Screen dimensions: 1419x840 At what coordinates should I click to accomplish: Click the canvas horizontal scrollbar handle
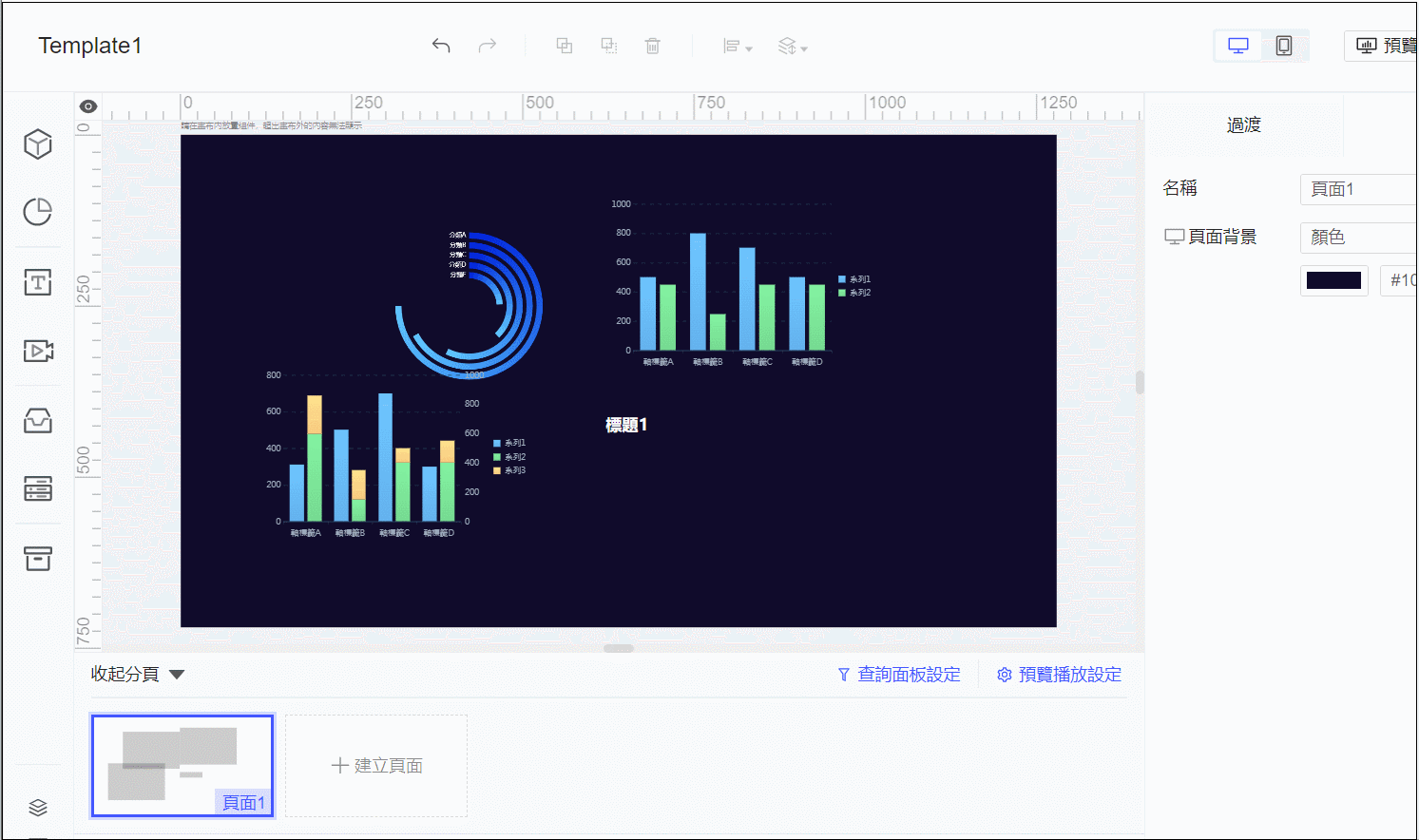coord(619,648)
